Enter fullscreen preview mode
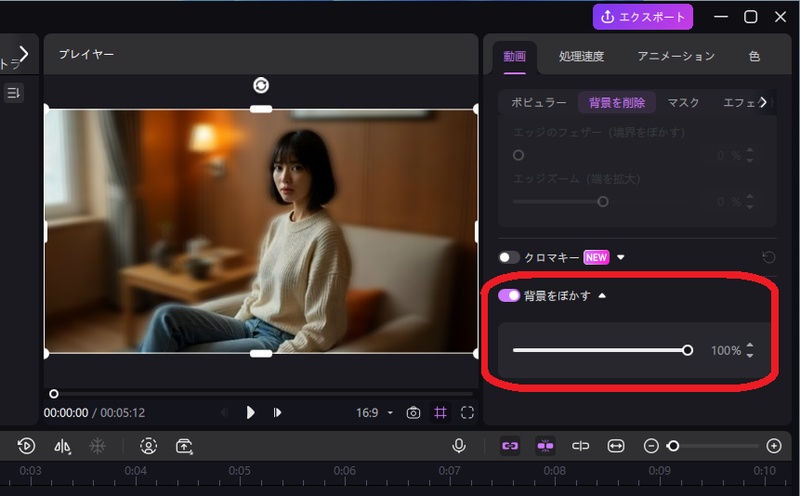Viewport: 800px width, 496px height. pos(467,412)
